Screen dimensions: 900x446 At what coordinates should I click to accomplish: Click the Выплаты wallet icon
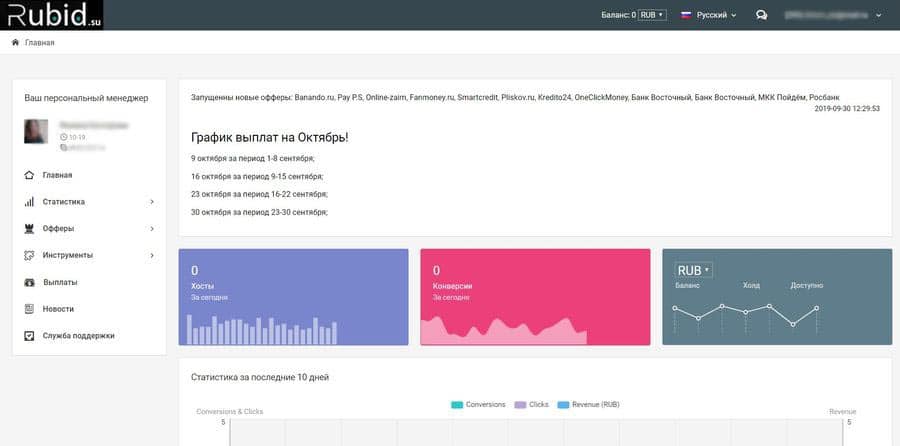[29, 283]
